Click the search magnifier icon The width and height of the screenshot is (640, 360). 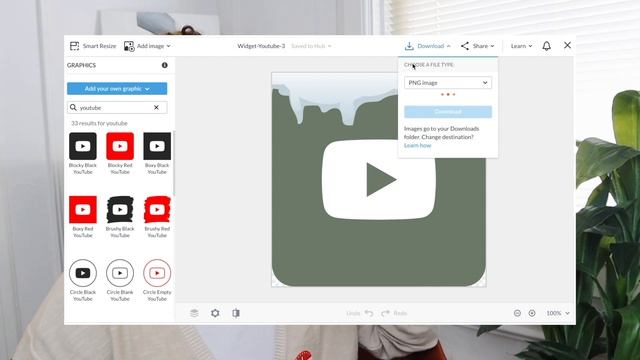pos(73,107)
